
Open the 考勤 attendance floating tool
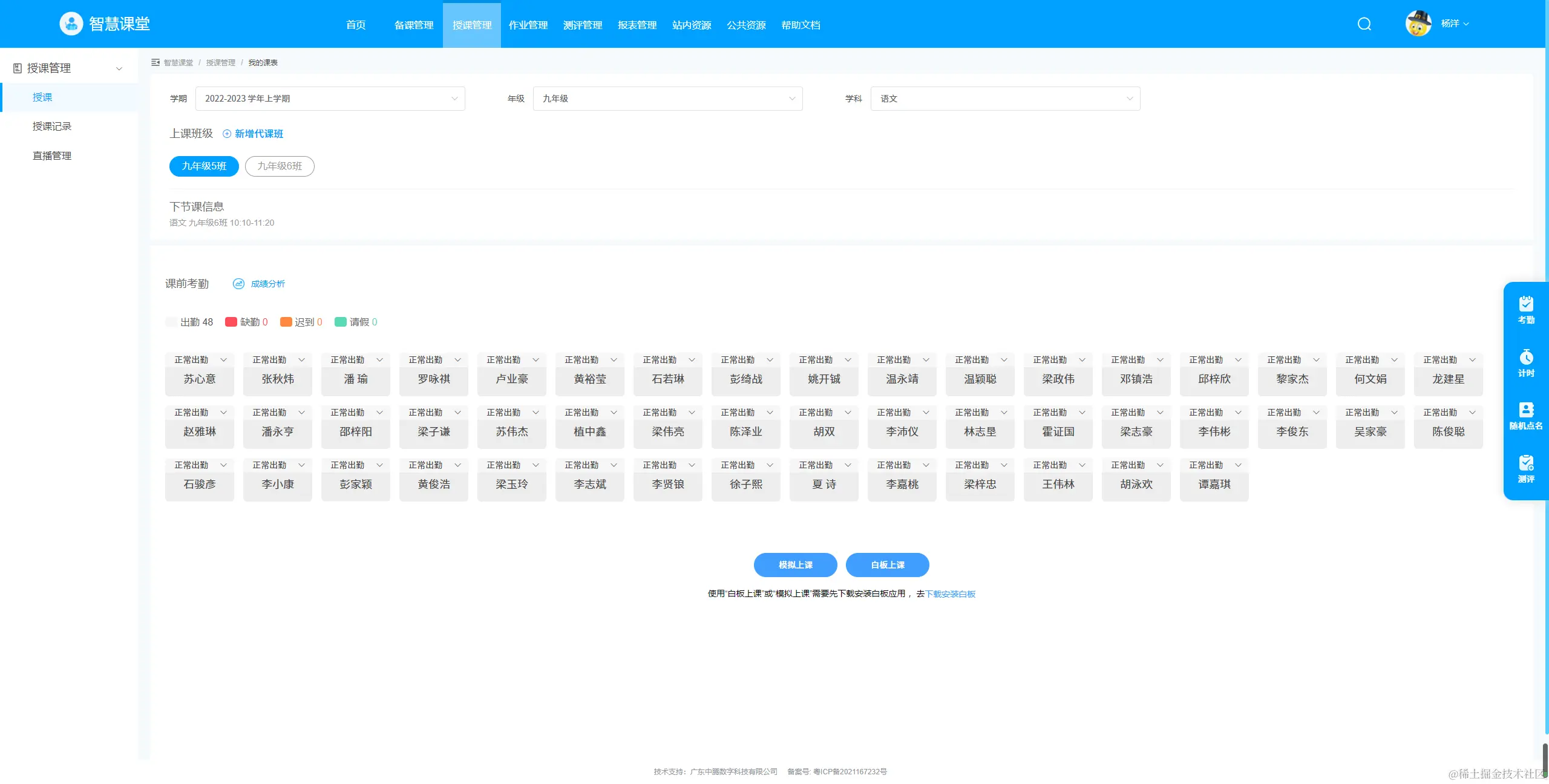(x=1525, y=309)
